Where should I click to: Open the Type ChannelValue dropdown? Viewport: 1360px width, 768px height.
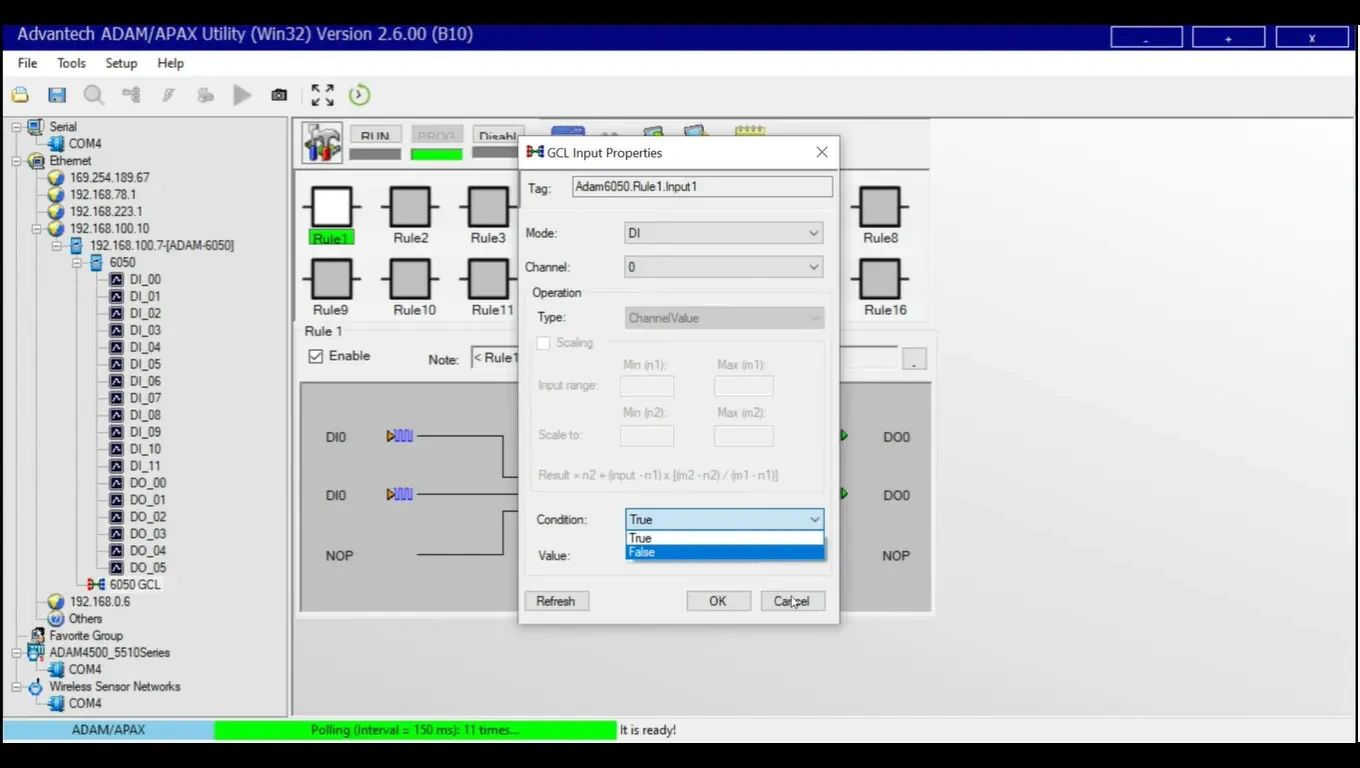click(x=725, y=318)
